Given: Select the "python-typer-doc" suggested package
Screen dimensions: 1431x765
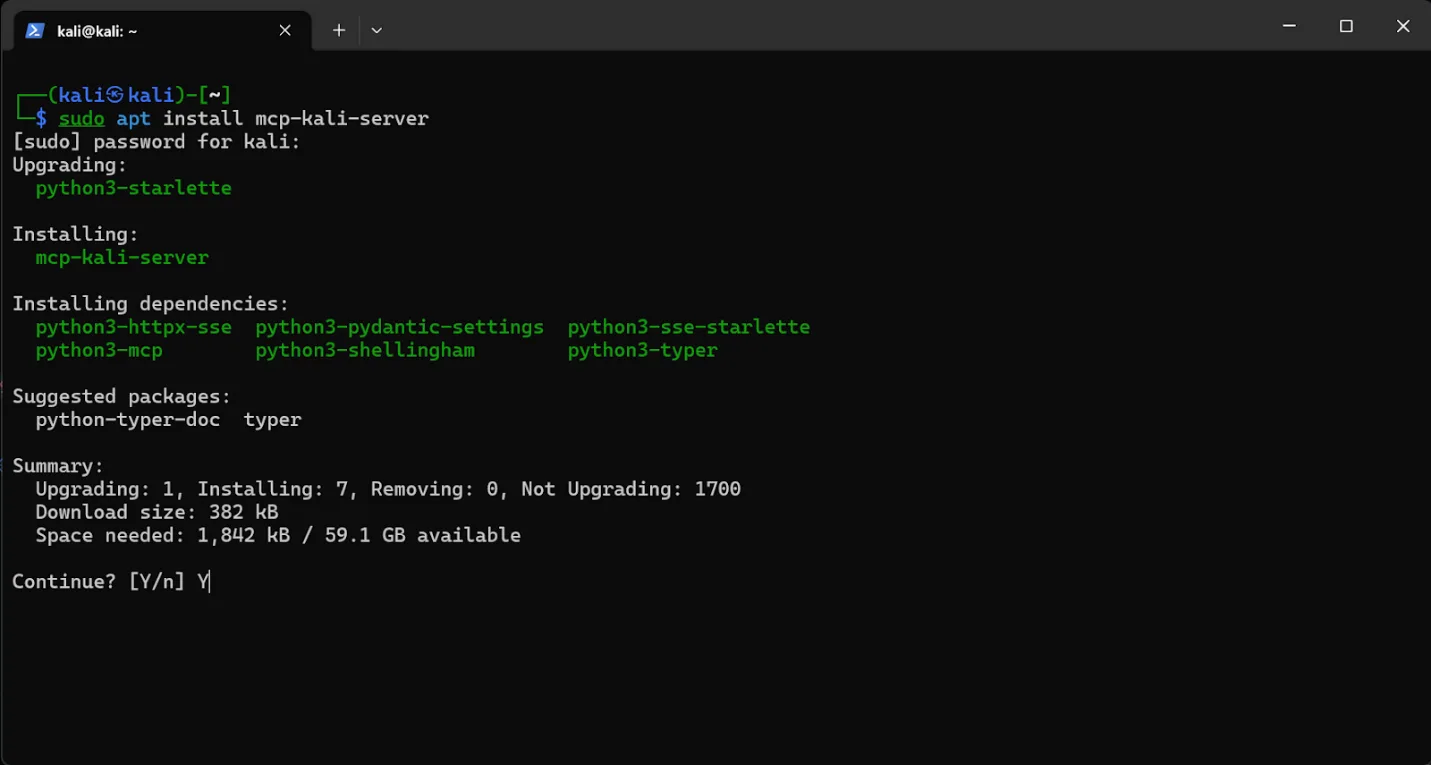Looking at the screenshot, I should [128, 419].
